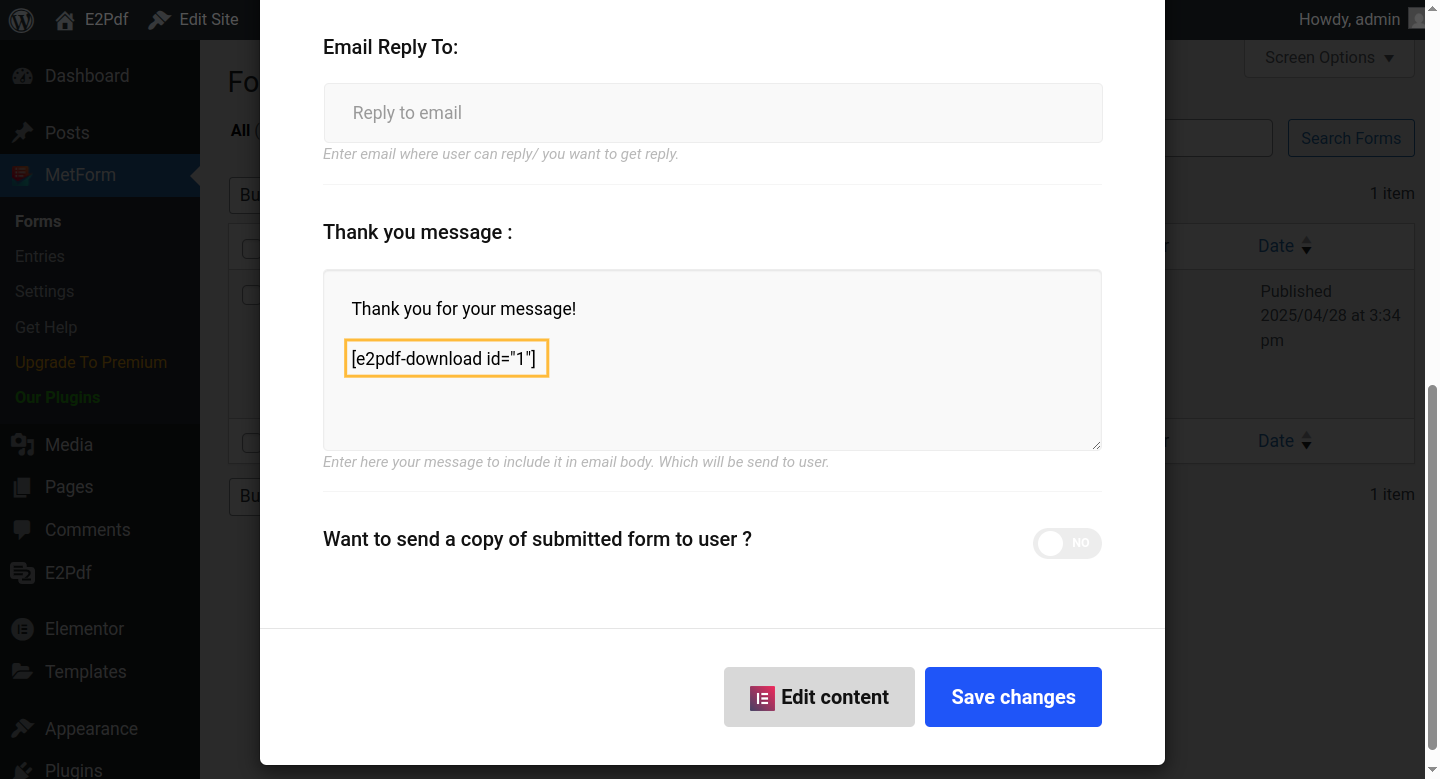
Task: Open the MetForm Settings submenu item
Action: point(44,291)
